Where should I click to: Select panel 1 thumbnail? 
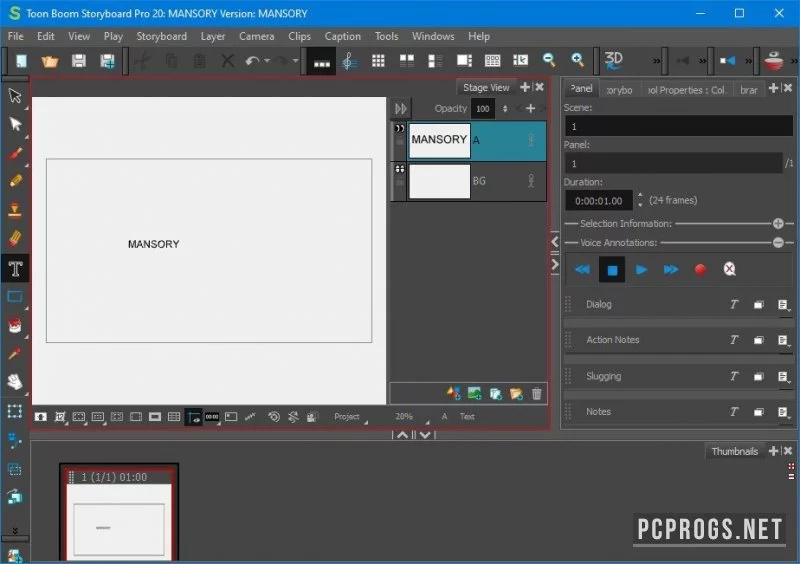point(119,514)
